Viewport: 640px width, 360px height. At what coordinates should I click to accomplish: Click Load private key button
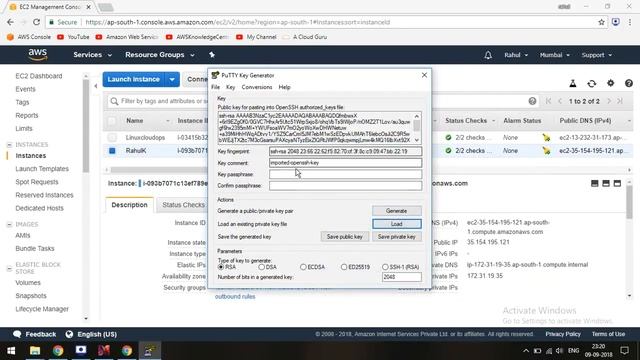pos(396,224)
